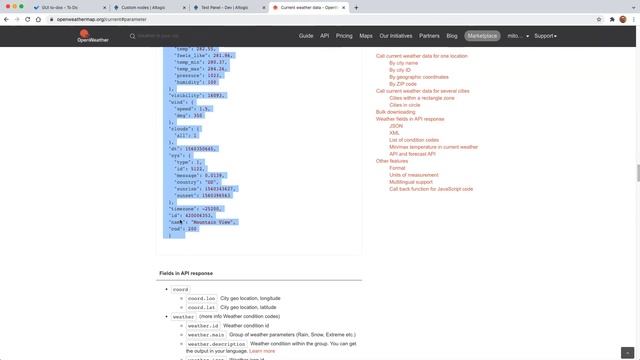
Task: Open a new browser tab
Action: pos(356,7)
